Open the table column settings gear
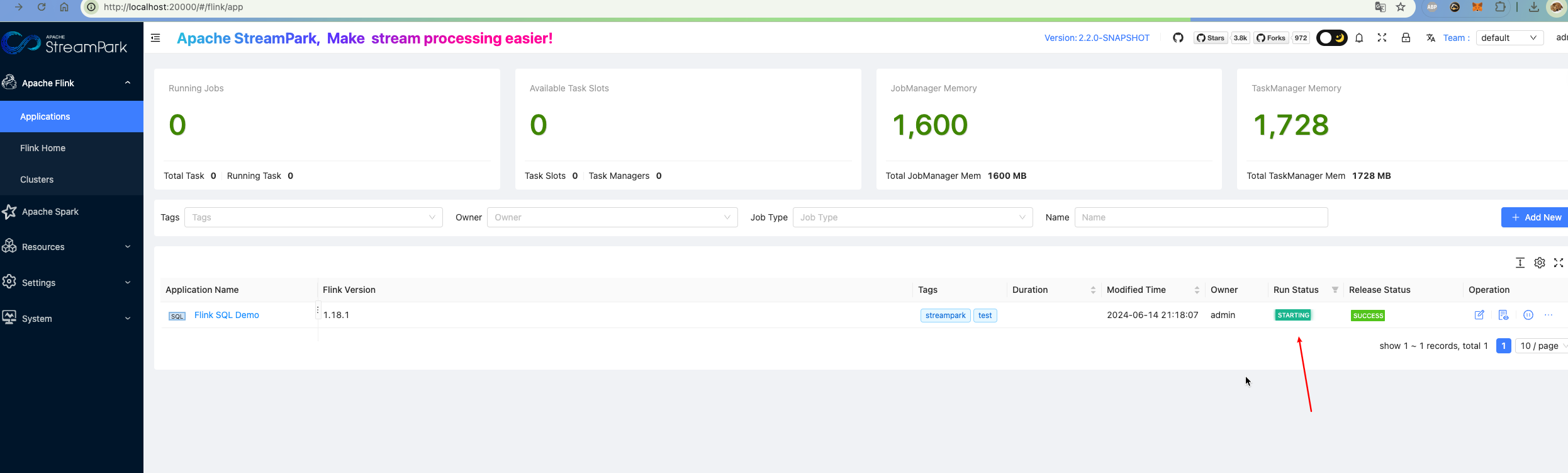Screen dimensions: 1568x473 [x=1540, y=263]
